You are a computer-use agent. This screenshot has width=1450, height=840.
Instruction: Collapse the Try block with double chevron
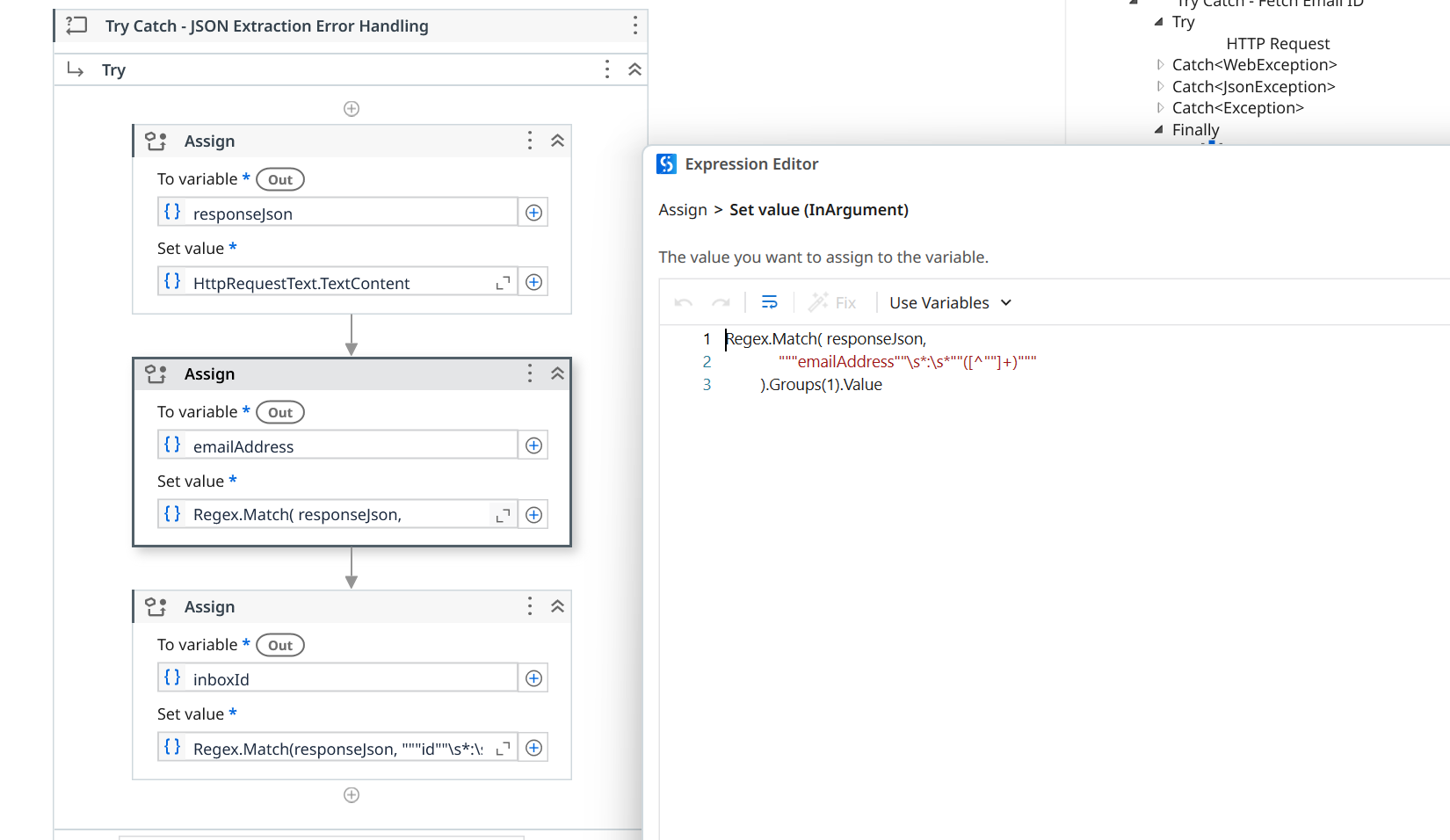coord(634,69)
